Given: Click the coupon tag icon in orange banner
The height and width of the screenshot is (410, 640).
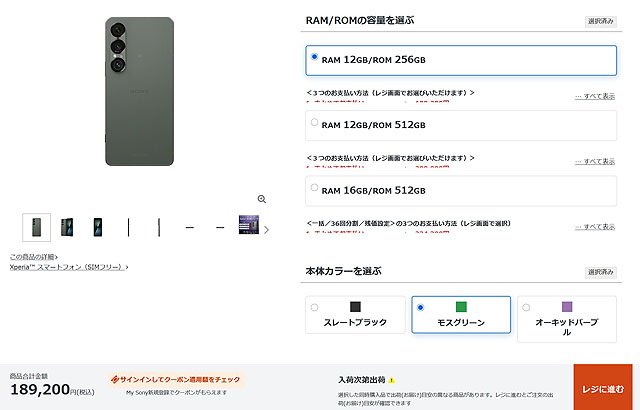Looking at the screenshot, I should click(x=115, y=380).
